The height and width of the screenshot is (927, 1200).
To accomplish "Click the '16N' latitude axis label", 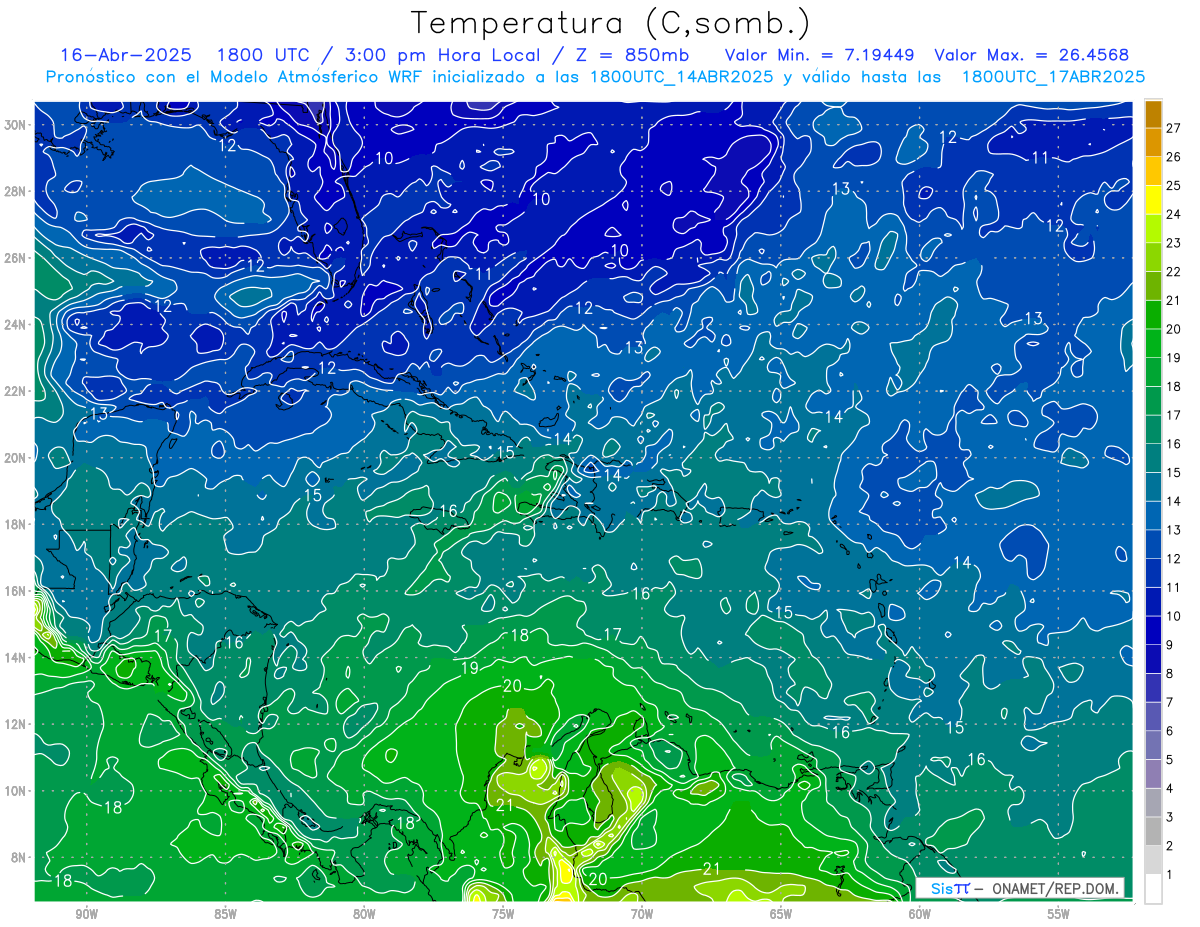I will [x=17, y=591].
